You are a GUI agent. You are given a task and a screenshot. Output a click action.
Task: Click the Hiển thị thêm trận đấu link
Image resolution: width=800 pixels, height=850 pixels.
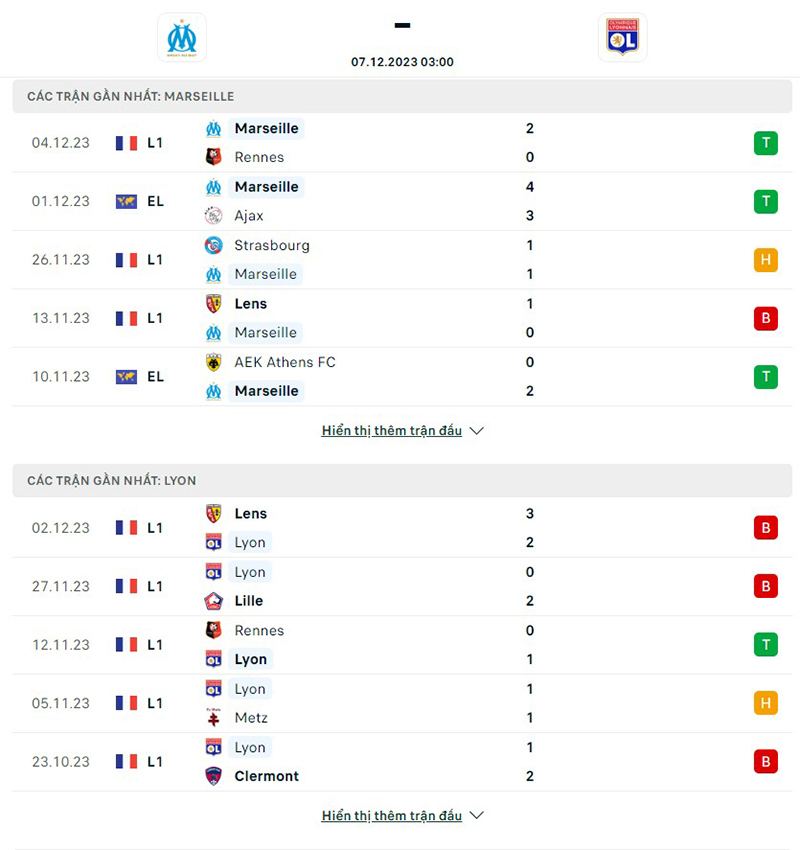pyautogui.click(x=391, y=430)
